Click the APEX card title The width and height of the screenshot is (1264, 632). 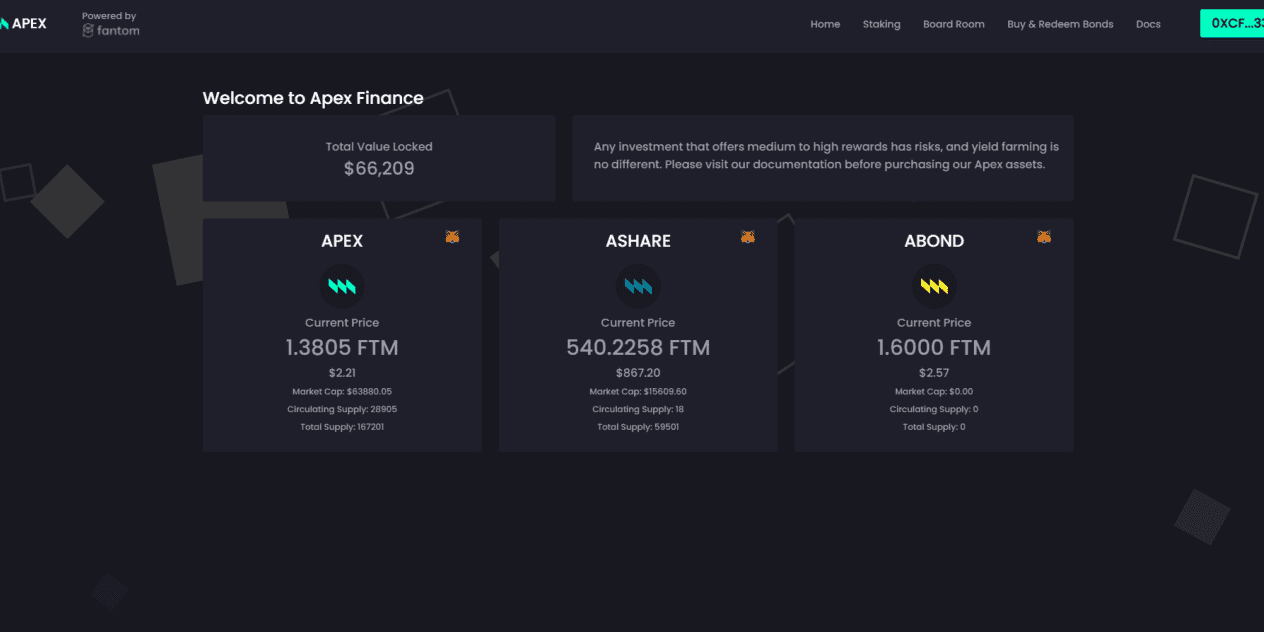coord(342,241)
